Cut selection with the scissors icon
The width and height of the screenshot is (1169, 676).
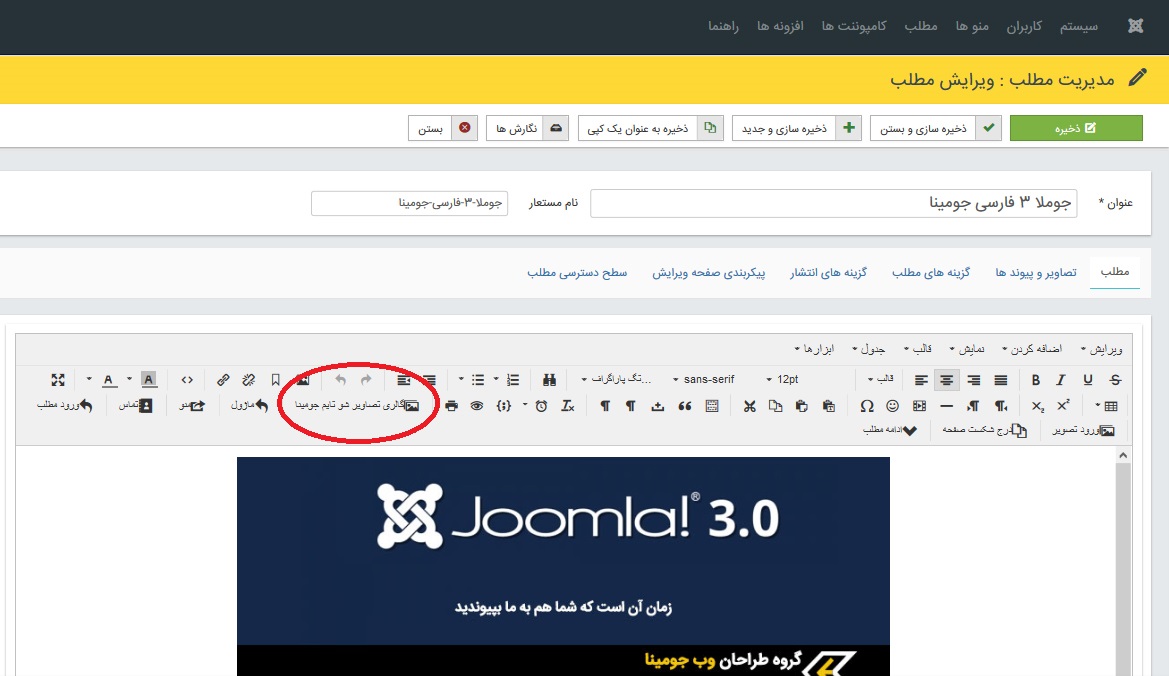pyautogui.click(x=749, y=406)
